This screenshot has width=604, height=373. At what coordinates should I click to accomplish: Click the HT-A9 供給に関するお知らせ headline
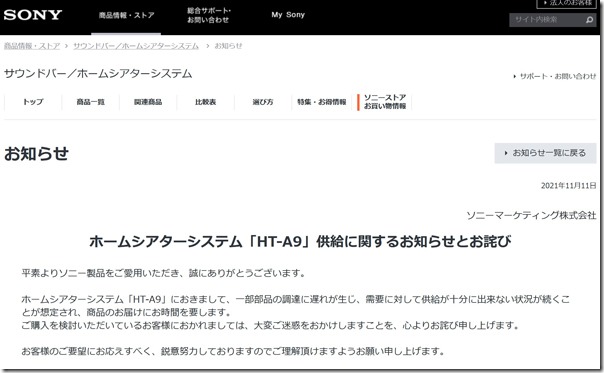point(300,242)
